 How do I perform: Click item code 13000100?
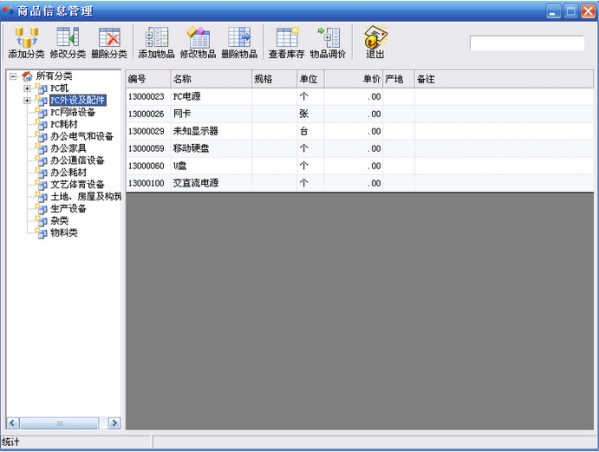[x=146, y=183]
